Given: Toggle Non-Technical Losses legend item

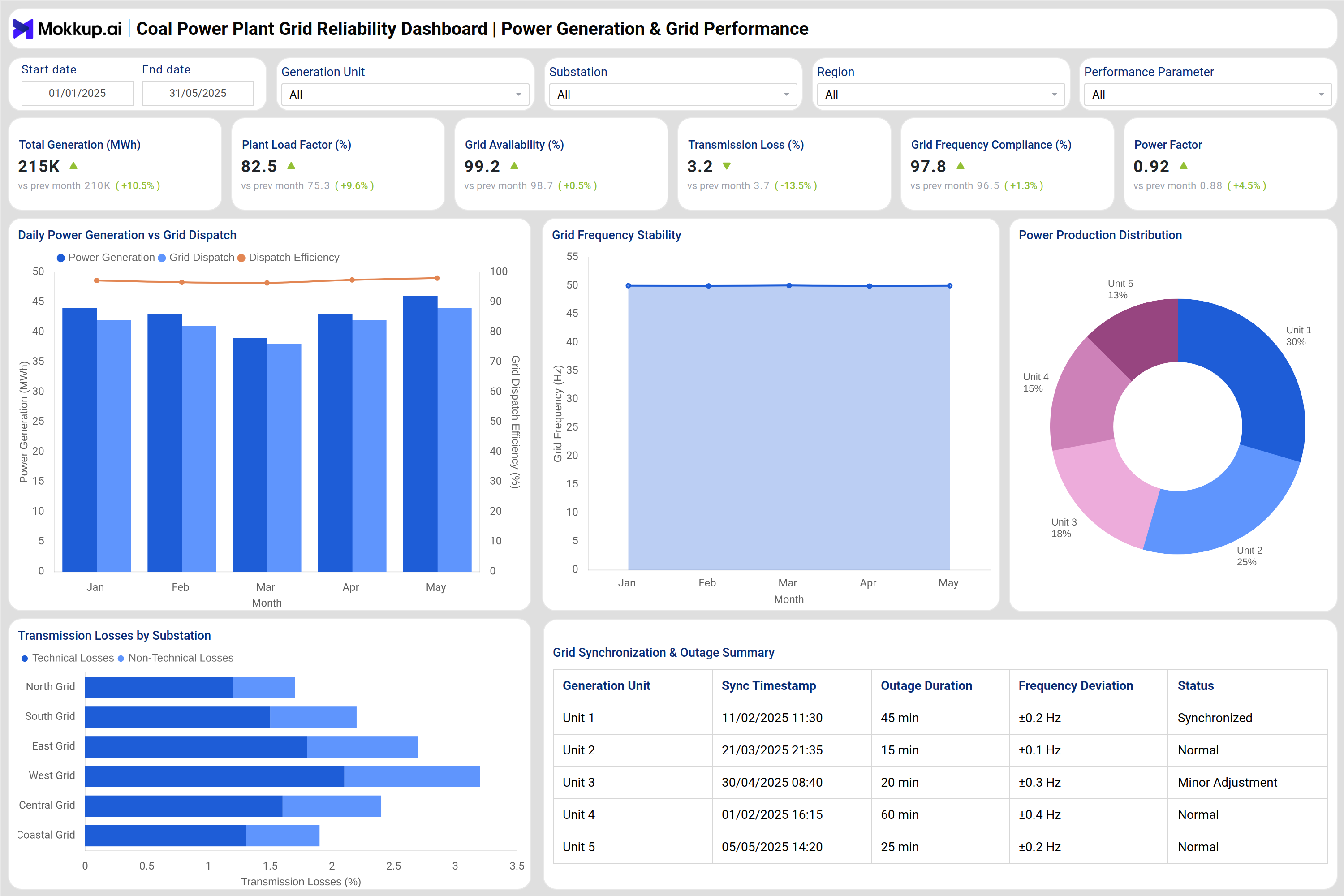Looking at the screenshot, I should pyautogui.click(x=176, y=658).
